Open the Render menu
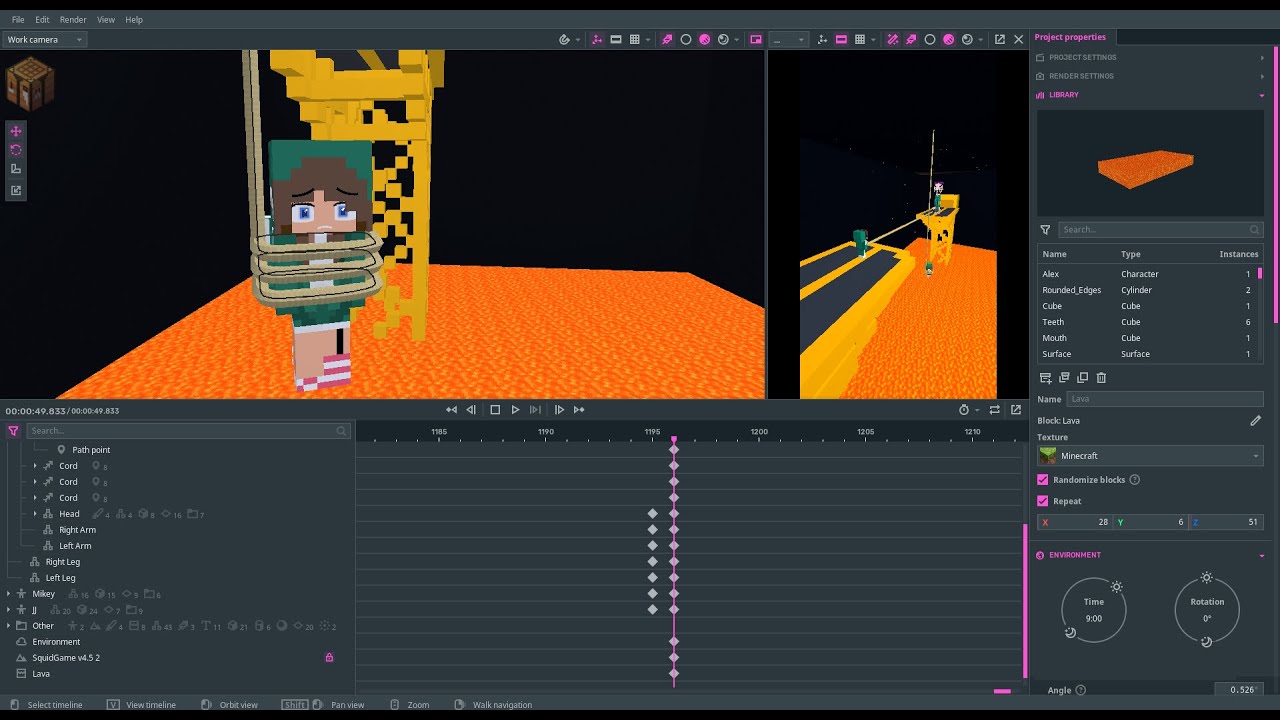 point(73,20)
